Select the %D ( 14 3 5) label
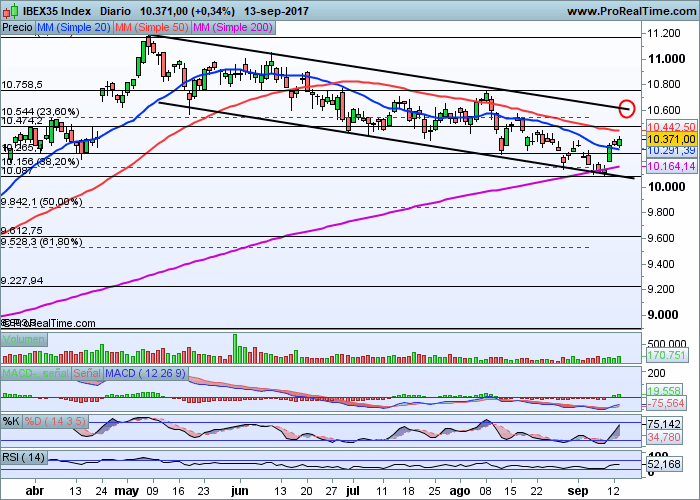 (54, 421)
